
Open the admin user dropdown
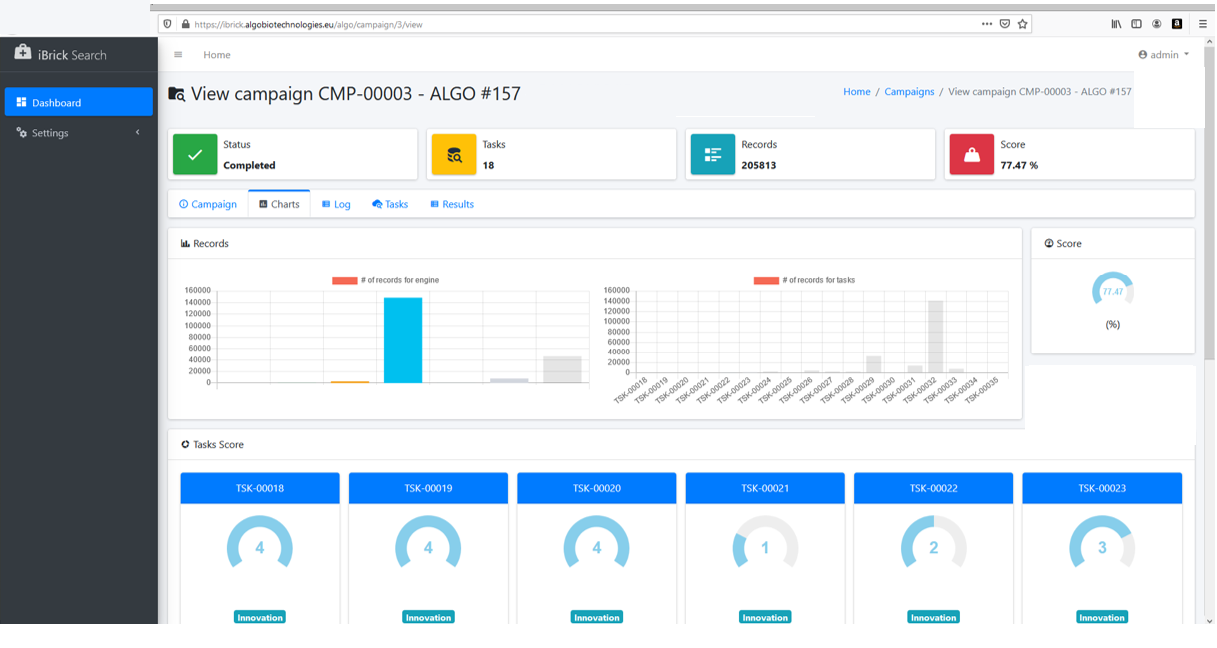pos(1164,55)
